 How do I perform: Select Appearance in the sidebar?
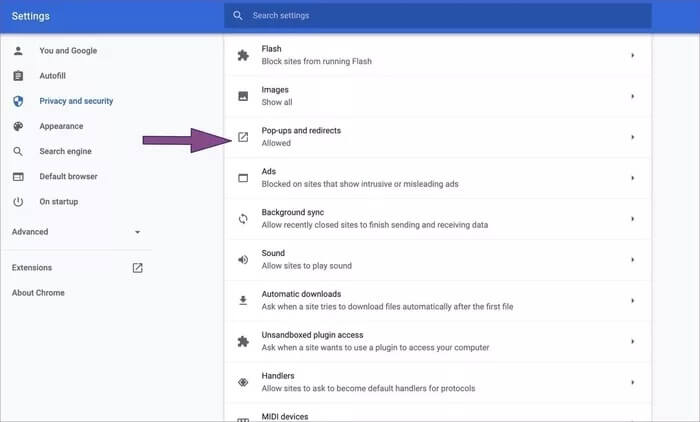61,126
